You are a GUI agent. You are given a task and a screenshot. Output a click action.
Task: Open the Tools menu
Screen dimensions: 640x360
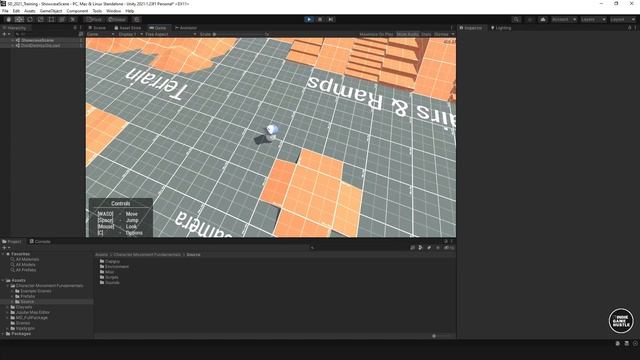tap(97, 11)
